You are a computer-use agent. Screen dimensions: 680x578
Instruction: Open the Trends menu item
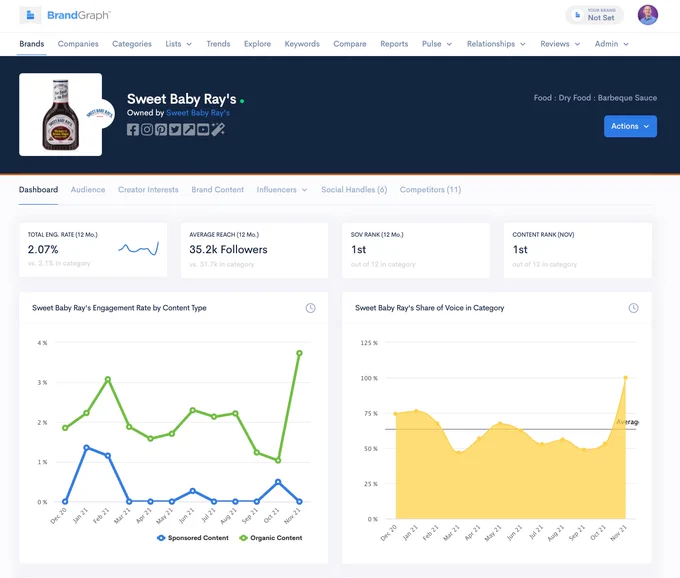click(218, 44)
